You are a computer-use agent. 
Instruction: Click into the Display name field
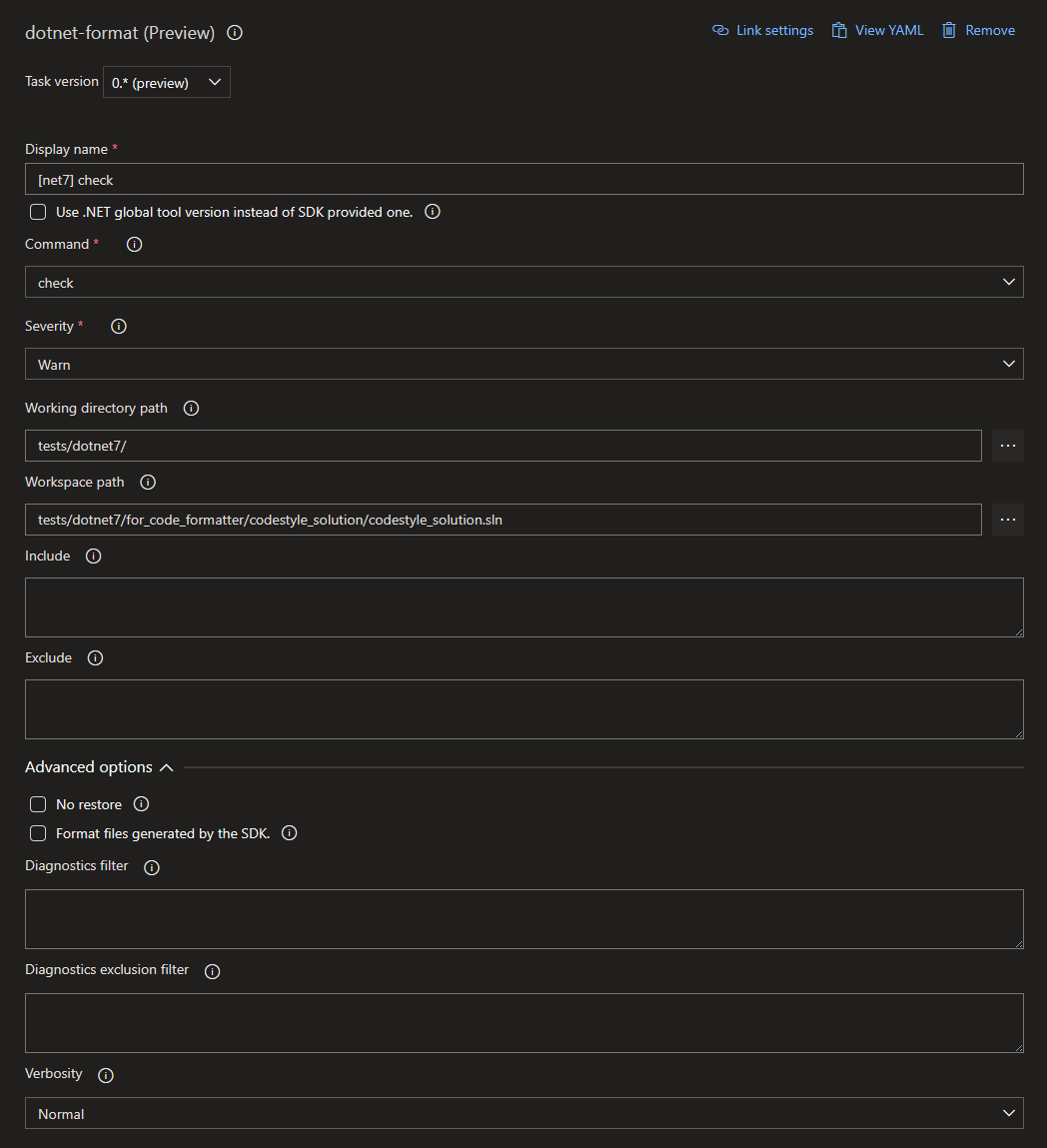(523, 179)
